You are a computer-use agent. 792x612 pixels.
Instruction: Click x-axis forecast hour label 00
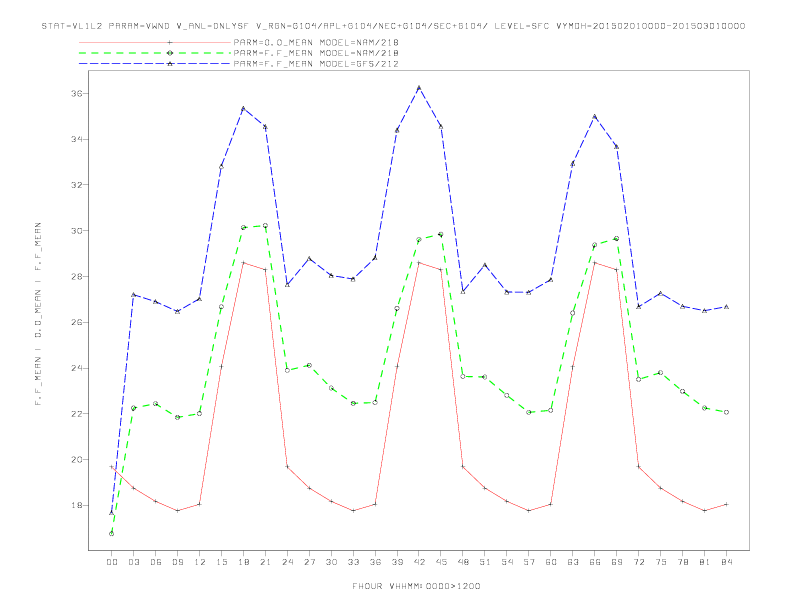point(112,562)
